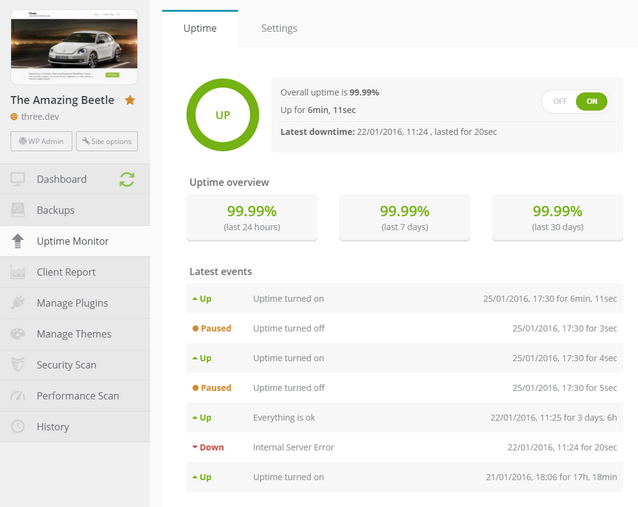Click the History clock icon
The image size is (638, 507).
[x=18, y=427]
